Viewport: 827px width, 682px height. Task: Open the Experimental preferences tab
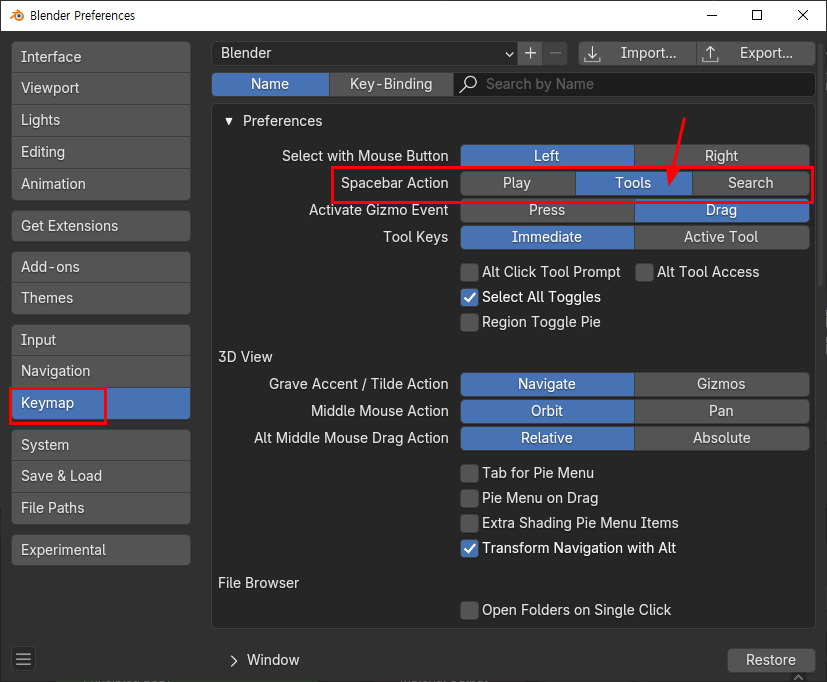click(x=101, y=550)
